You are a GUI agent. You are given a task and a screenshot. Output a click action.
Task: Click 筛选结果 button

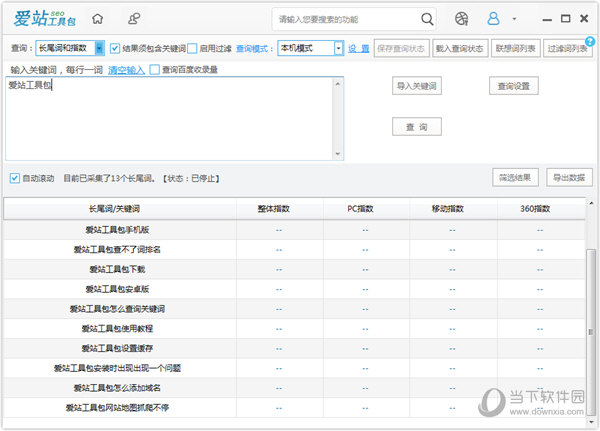click(515, 177)
